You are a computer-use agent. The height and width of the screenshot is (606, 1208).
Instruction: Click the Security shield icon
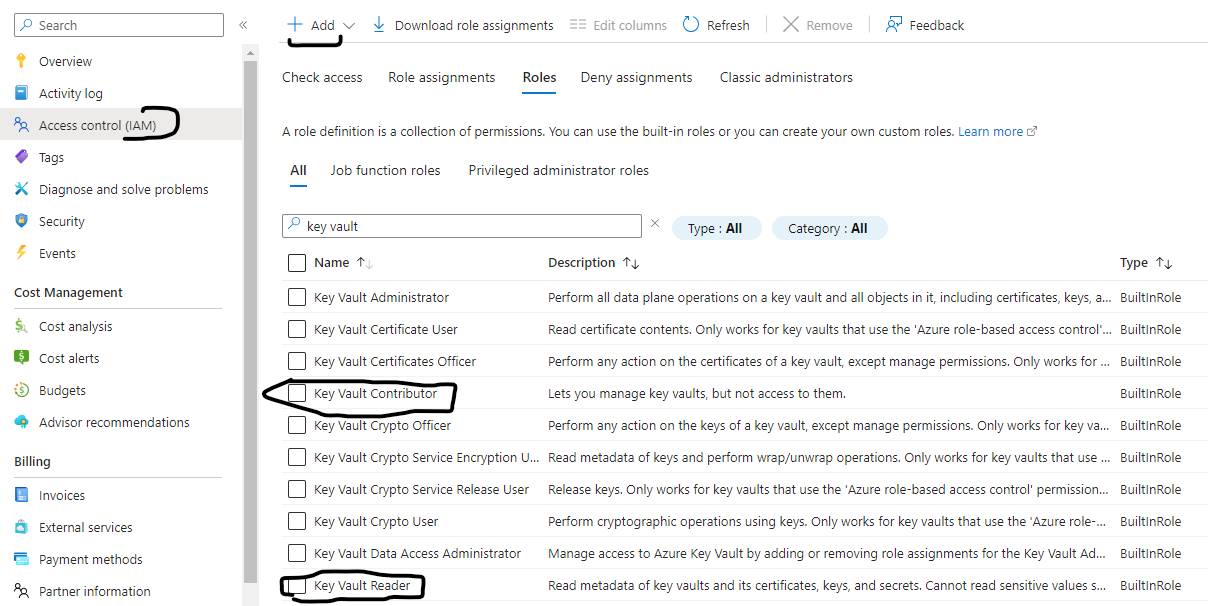coord(21,221)
